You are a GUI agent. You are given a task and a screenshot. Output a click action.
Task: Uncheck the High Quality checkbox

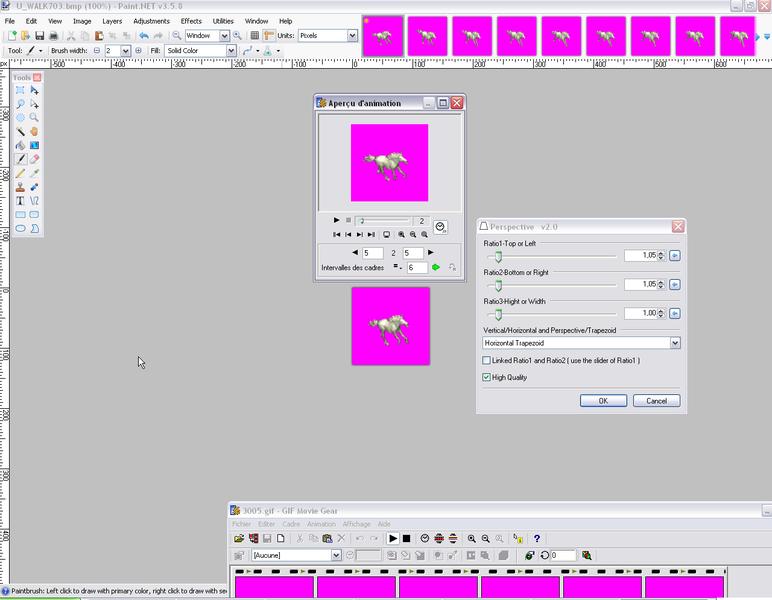pos(486,377)
